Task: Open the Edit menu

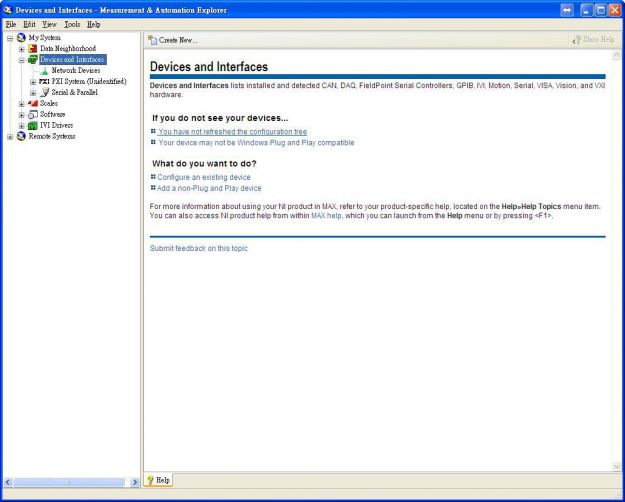Action: 29,24
